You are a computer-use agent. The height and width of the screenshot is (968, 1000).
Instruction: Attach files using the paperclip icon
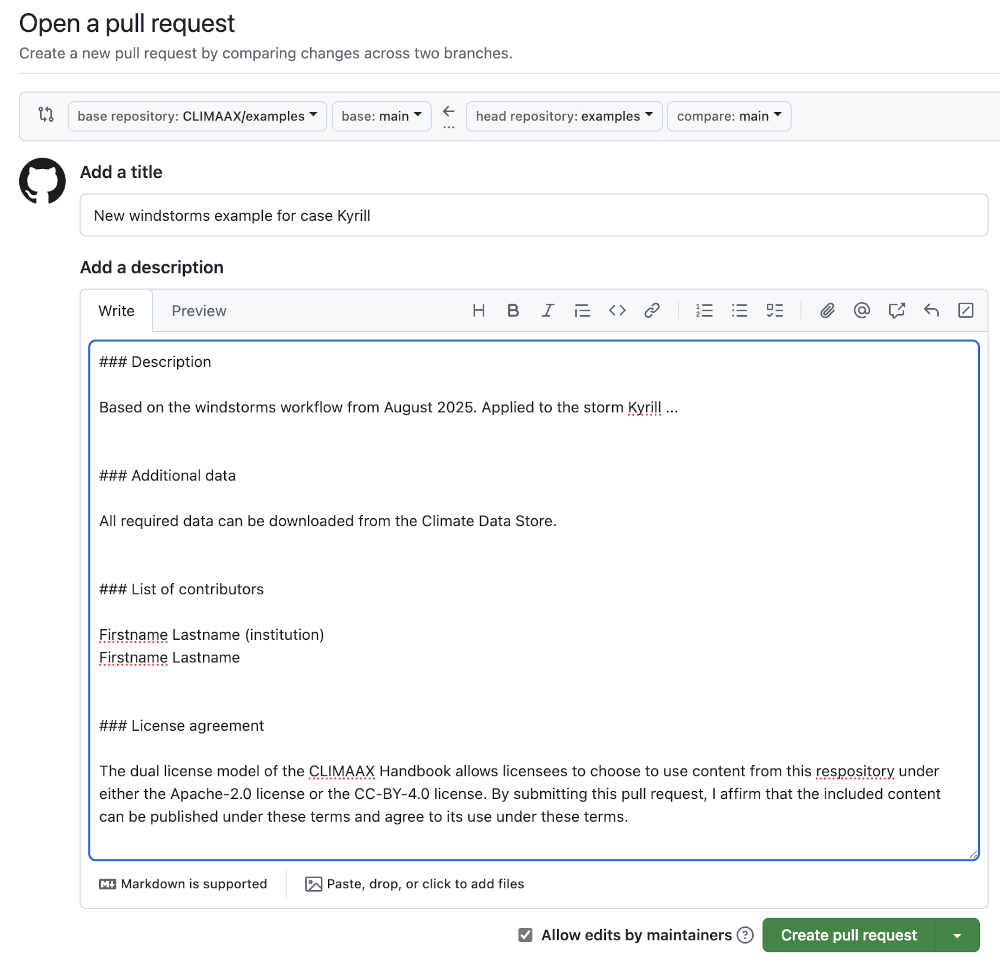coord(827,311)
